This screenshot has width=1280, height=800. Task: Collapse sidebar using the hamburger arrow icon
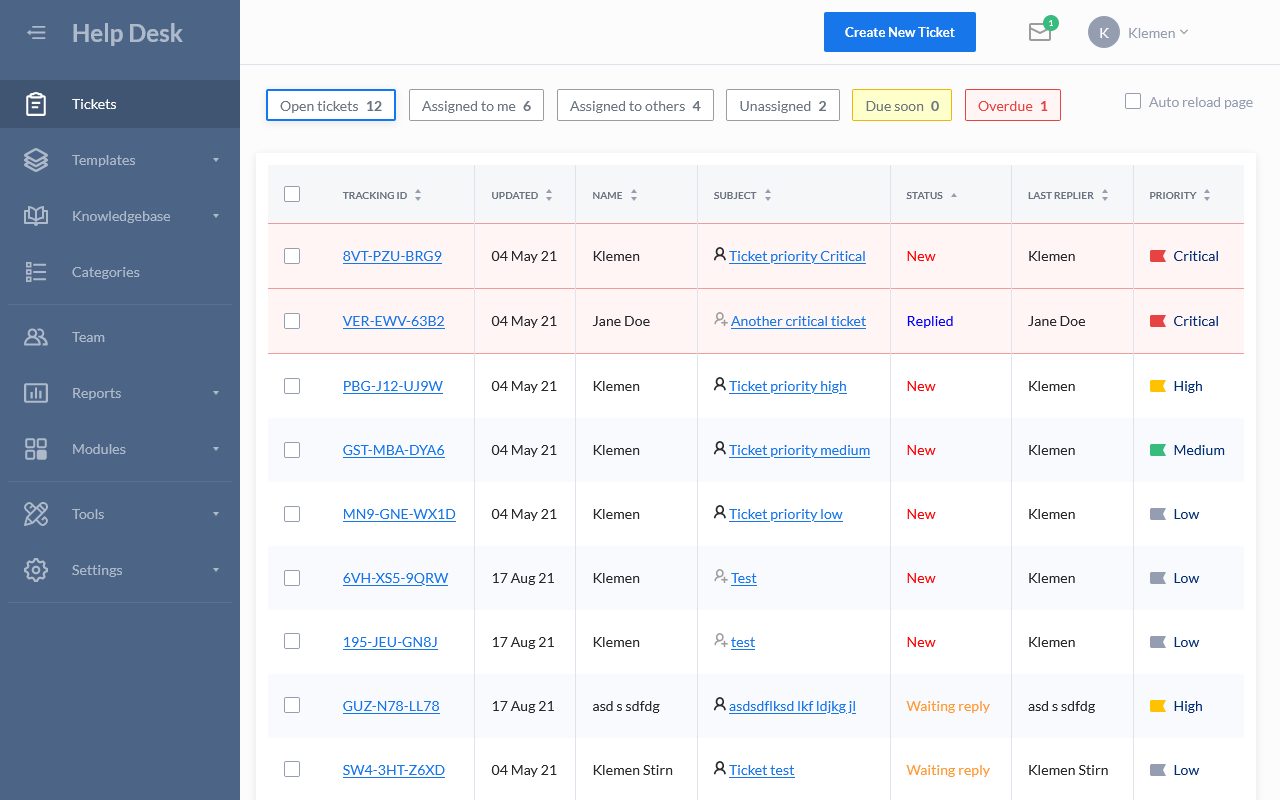click(x=36, y=33)
